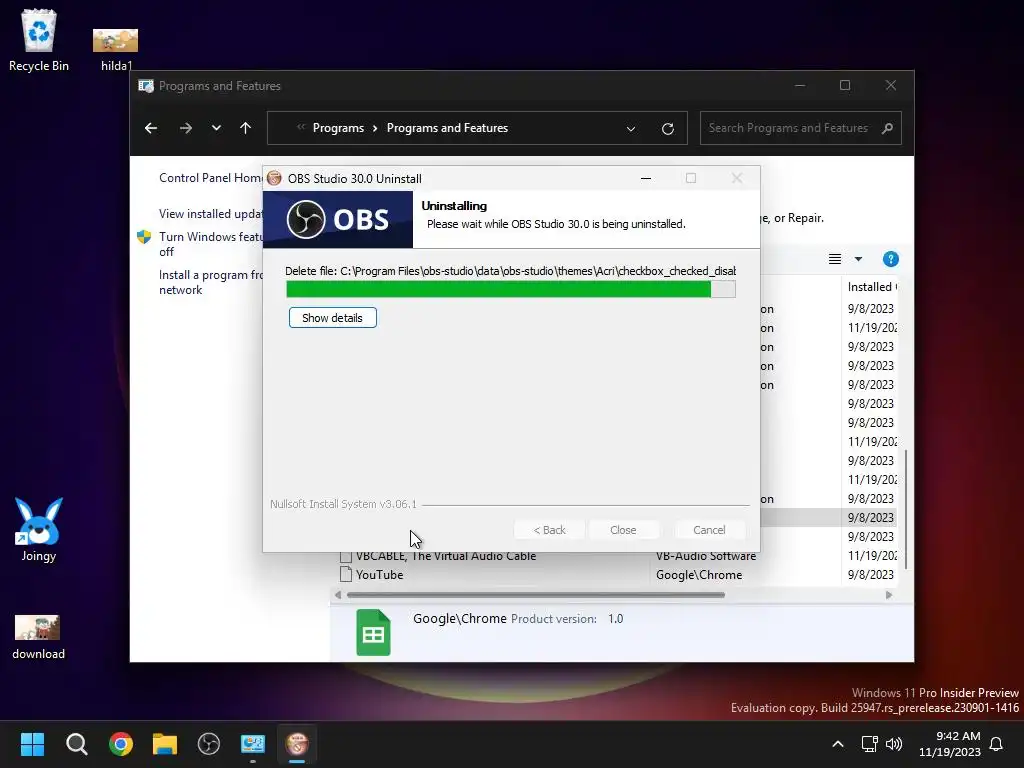Image resolution: width=1024 pixels, height=768 pixels.
Task: Select the hilda1 image on desktop
Action: pos(116,49)
